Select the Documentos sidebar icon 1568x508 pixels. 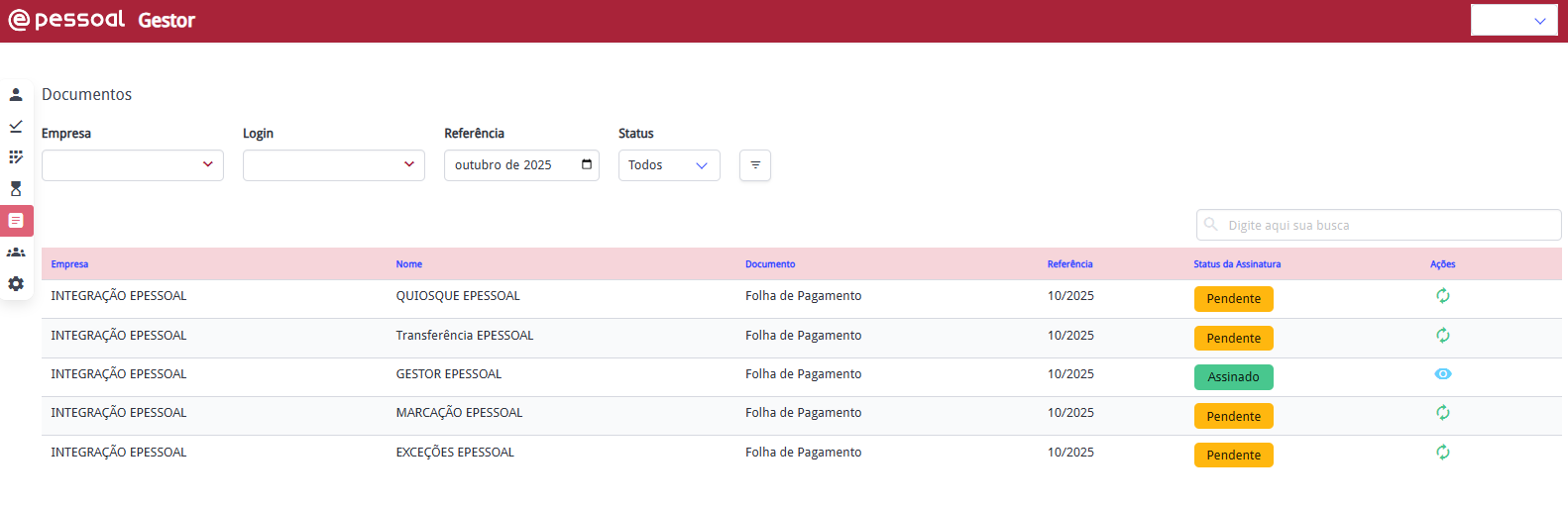(x=16, y=221)
